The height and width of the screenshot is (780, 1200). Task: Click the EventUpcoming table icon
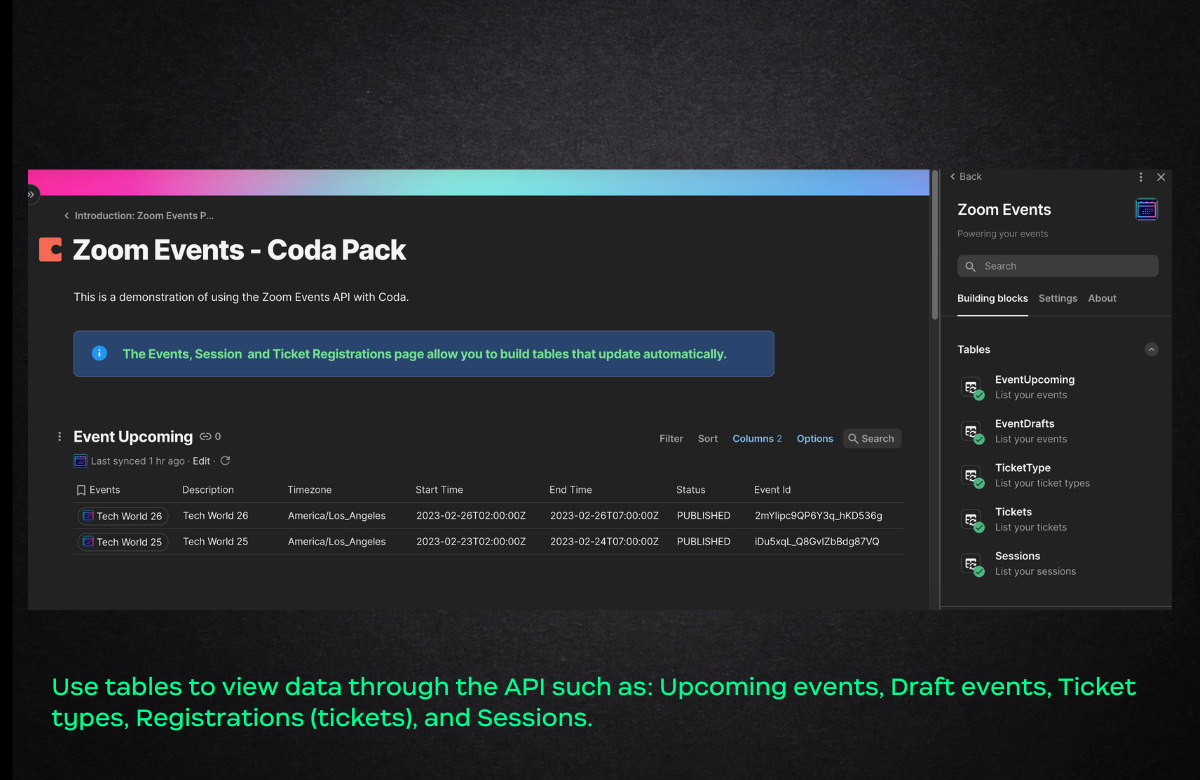(972, 388)
